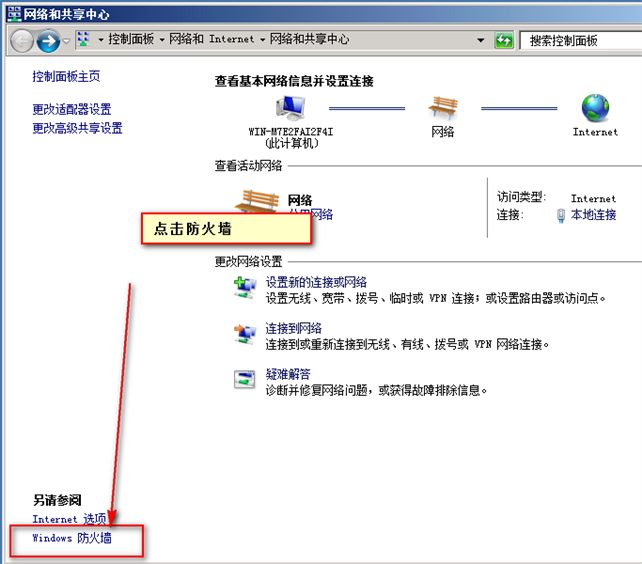Open the 控制面板主页 link

66,76
